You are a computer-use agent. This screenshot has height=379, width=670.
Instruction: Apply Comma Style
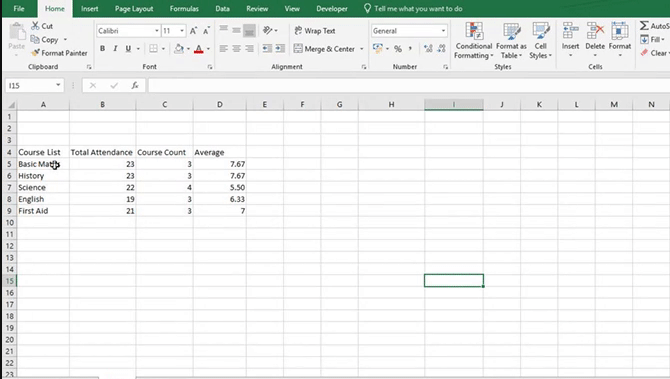pyautogui.click(x=410, y=49)
